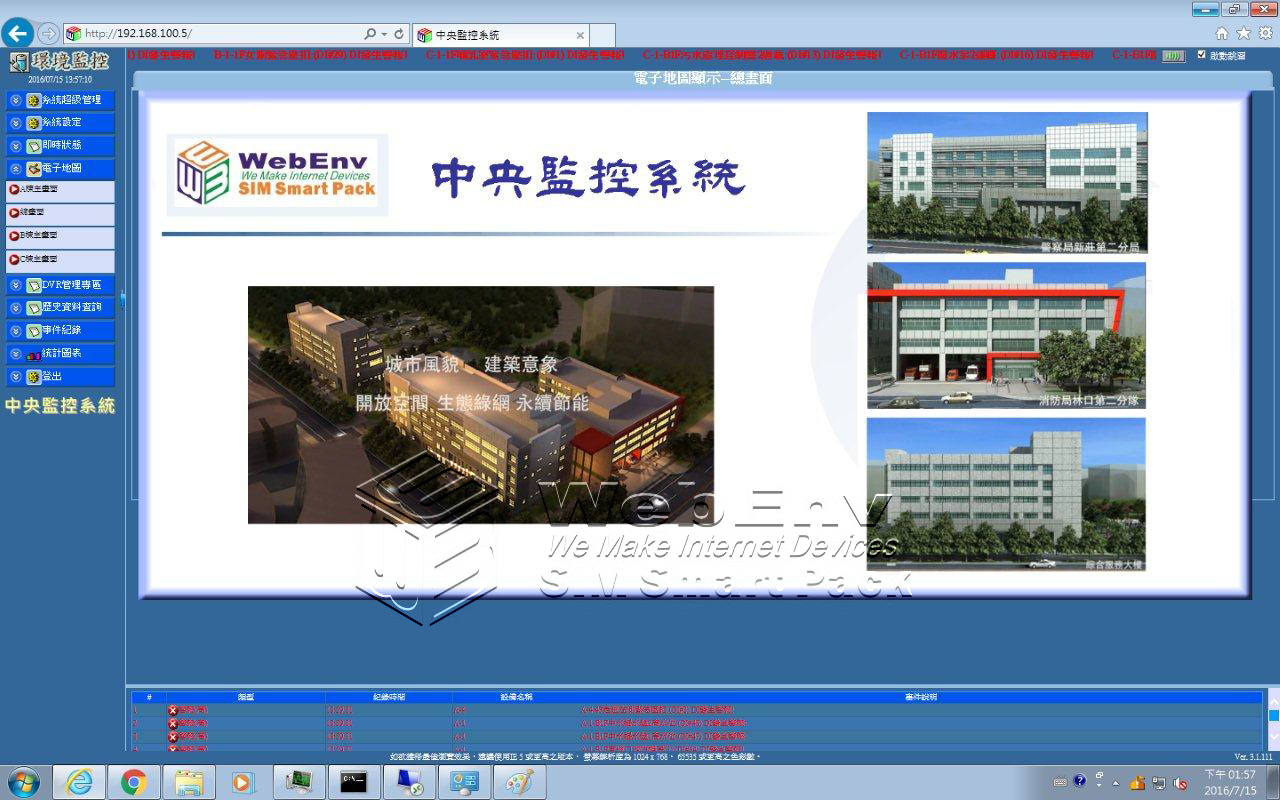This screenshot has width=1280, height=800.
Task: Click the 即時狀態 page icon
Action: 33,146
